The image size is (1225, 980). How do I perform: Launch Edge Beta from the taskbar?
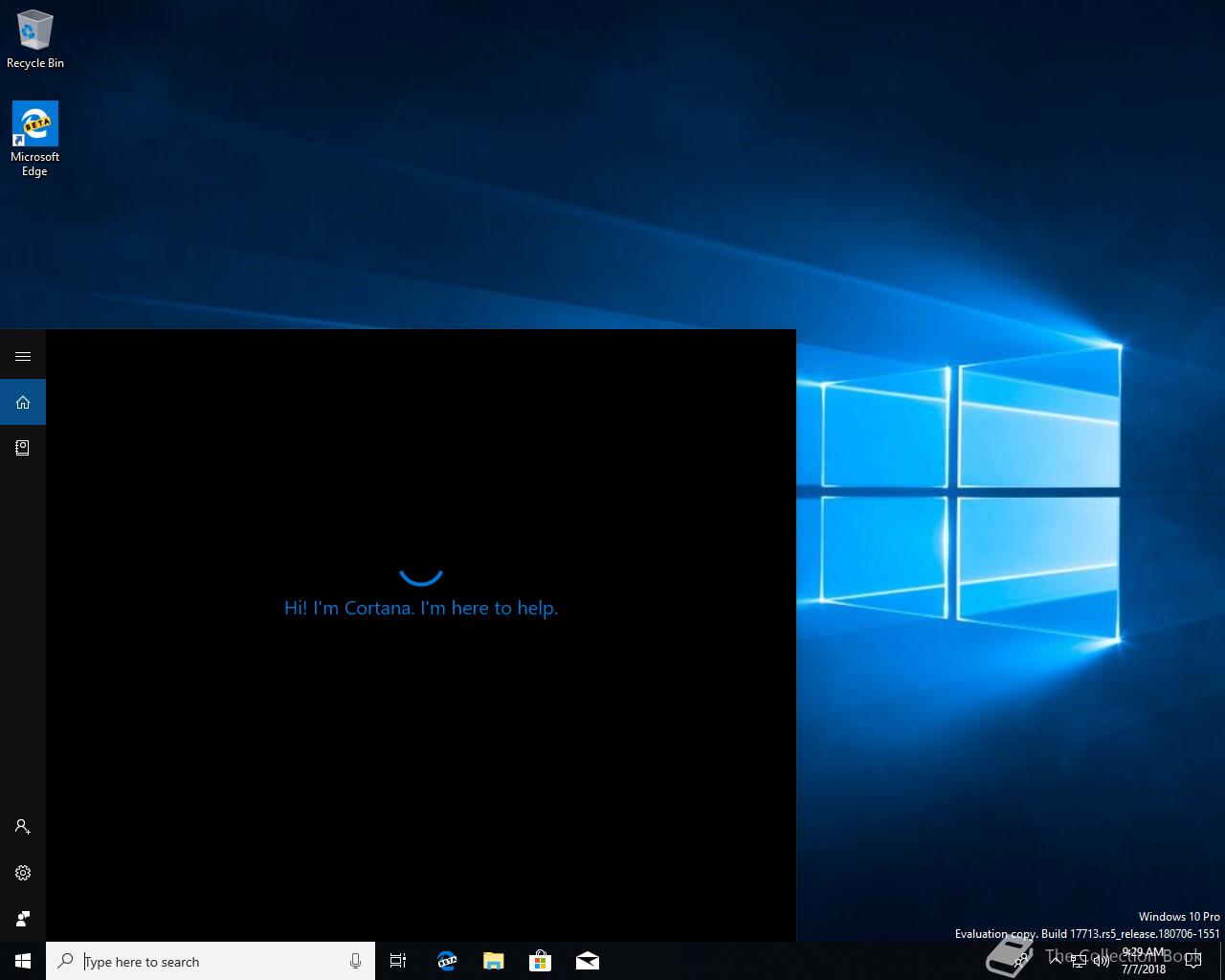click(446, 961)
